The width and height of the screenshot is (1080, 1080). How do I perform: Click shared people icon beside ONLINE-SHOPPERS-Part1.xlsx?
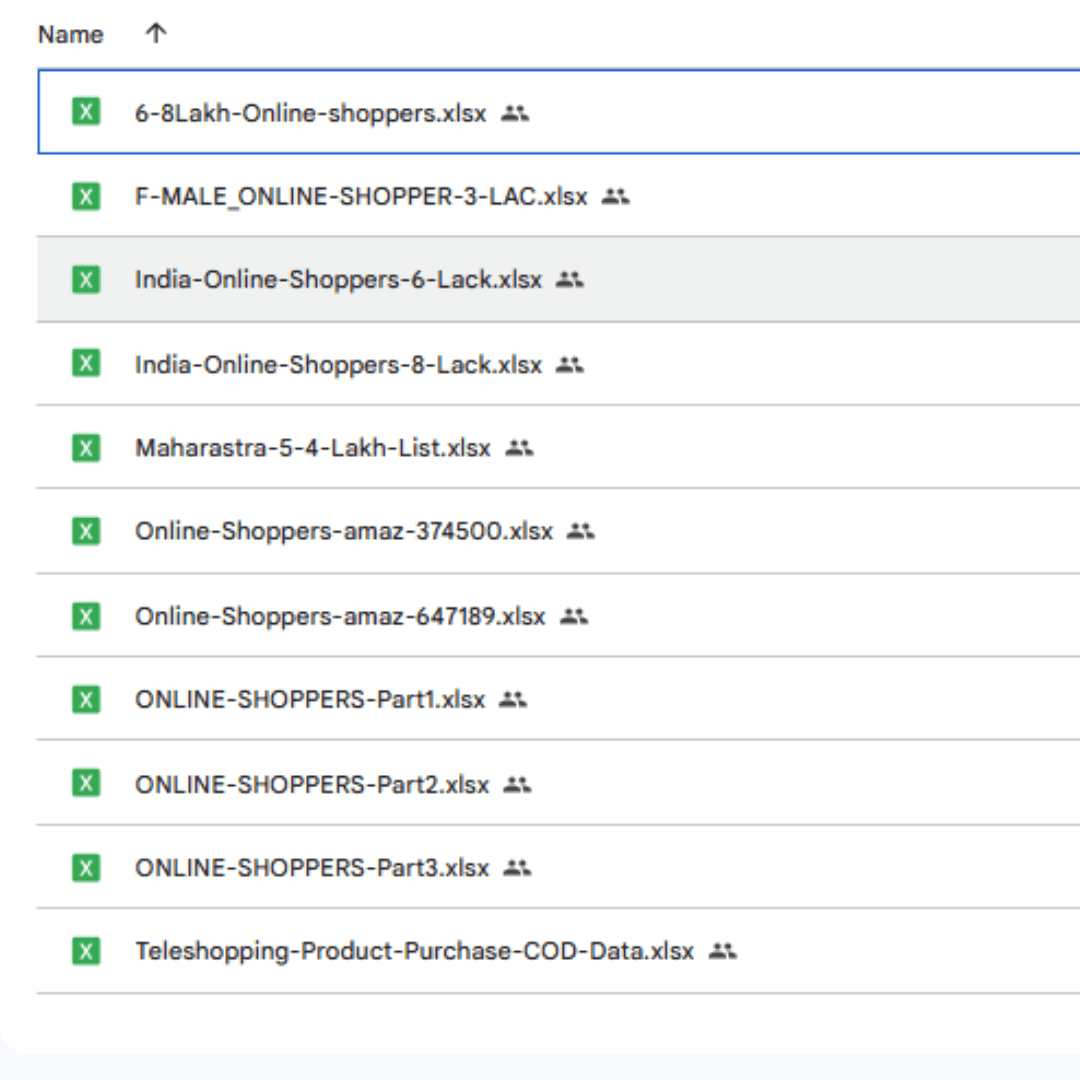tap(512, 700)
